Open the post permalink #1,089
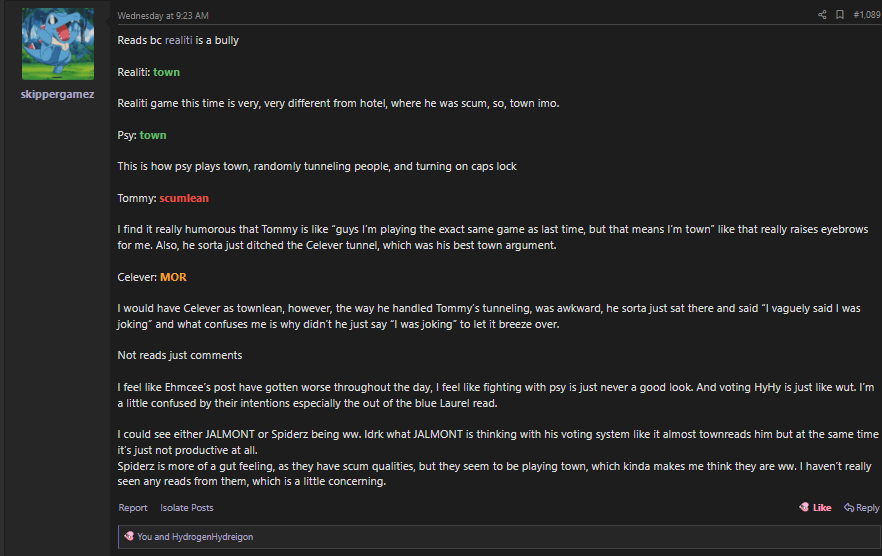Viewport: 882px width, 556px height. [866, 15]
